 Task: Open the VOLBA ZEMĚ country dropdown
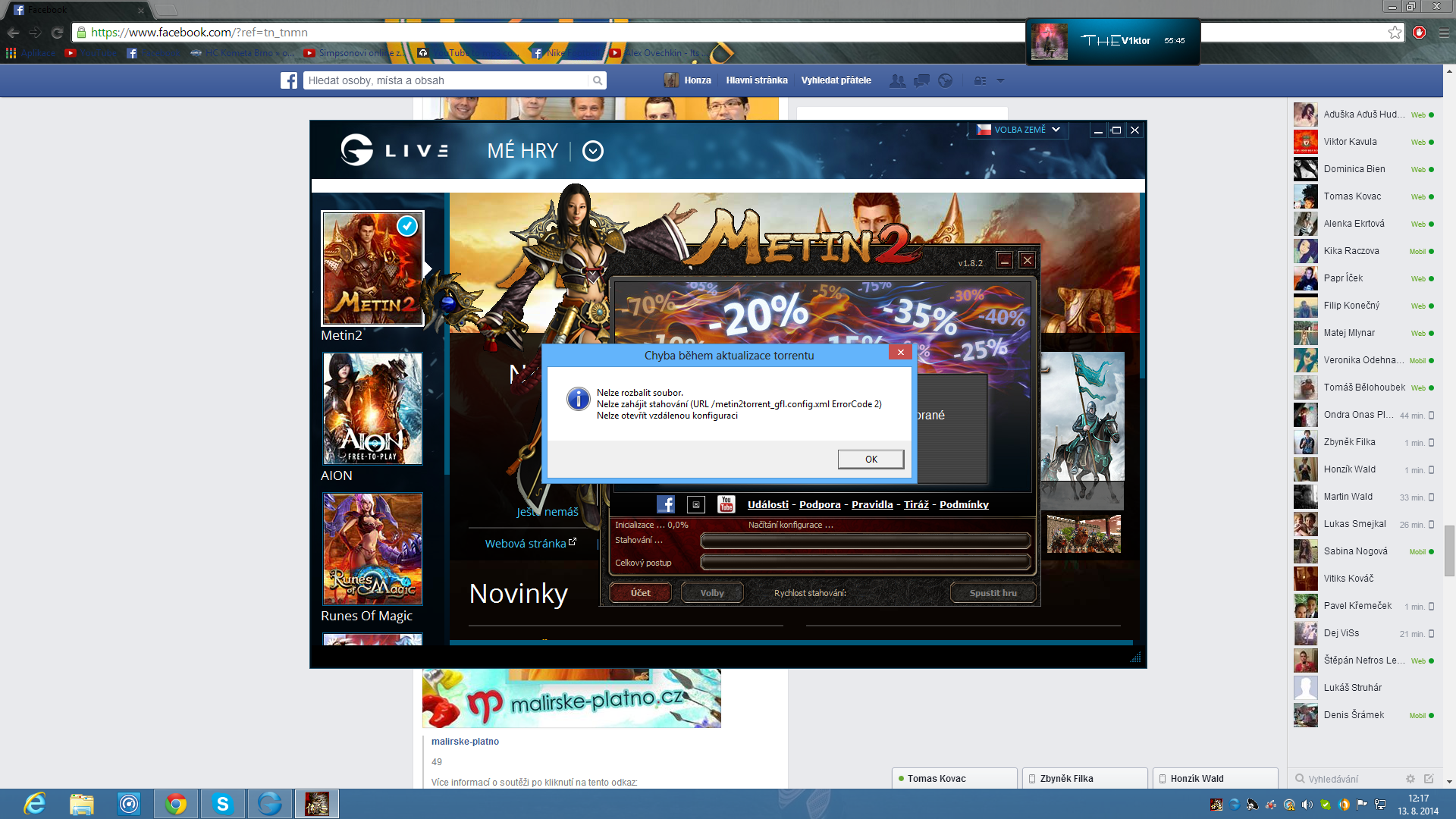tap(1018, 130)
